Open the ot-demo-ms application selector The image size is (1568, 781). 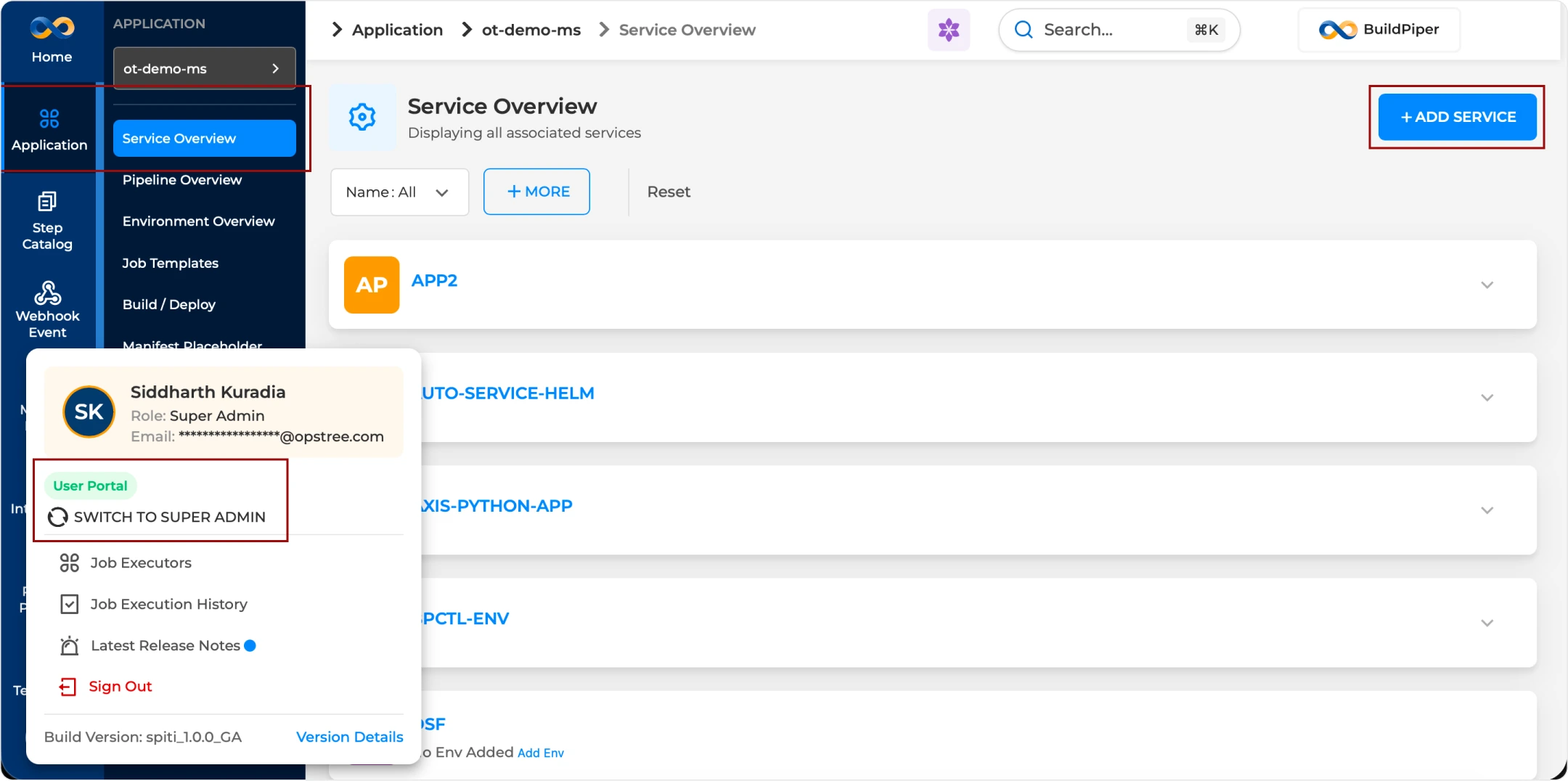pos(204,68)
